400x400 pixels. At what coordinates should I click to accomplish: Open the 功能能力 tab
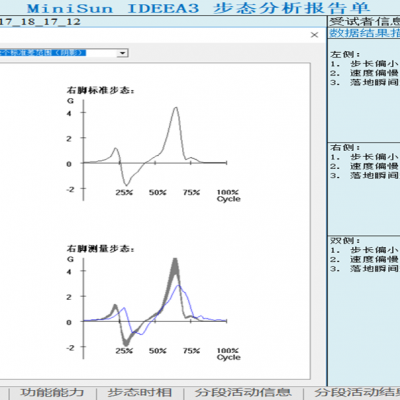52,392
